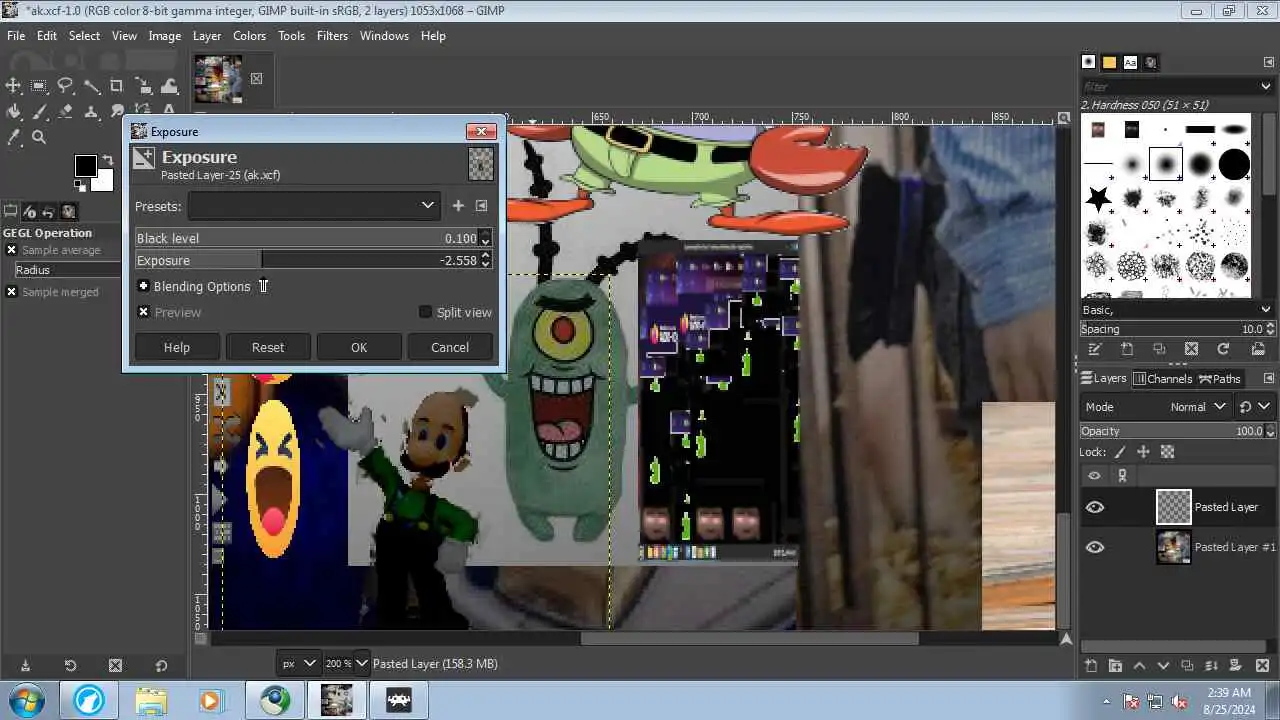Create a new layer

click(x=1091, y=666)
